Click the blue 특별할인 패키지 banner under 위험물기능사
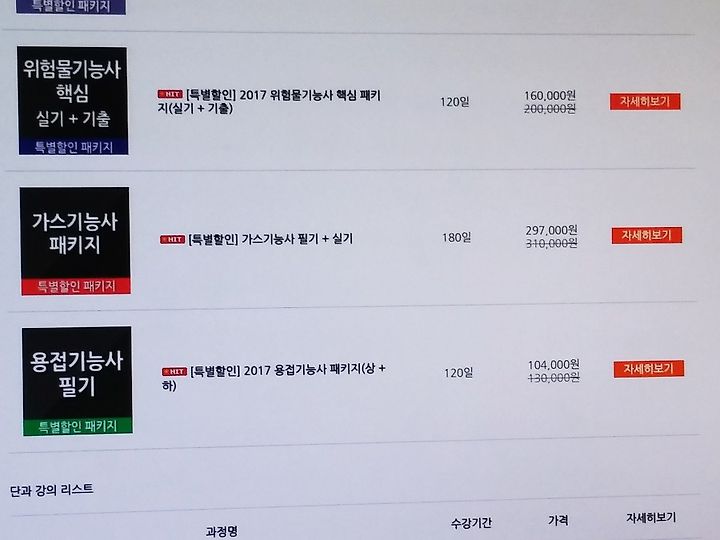 point(73,147)
